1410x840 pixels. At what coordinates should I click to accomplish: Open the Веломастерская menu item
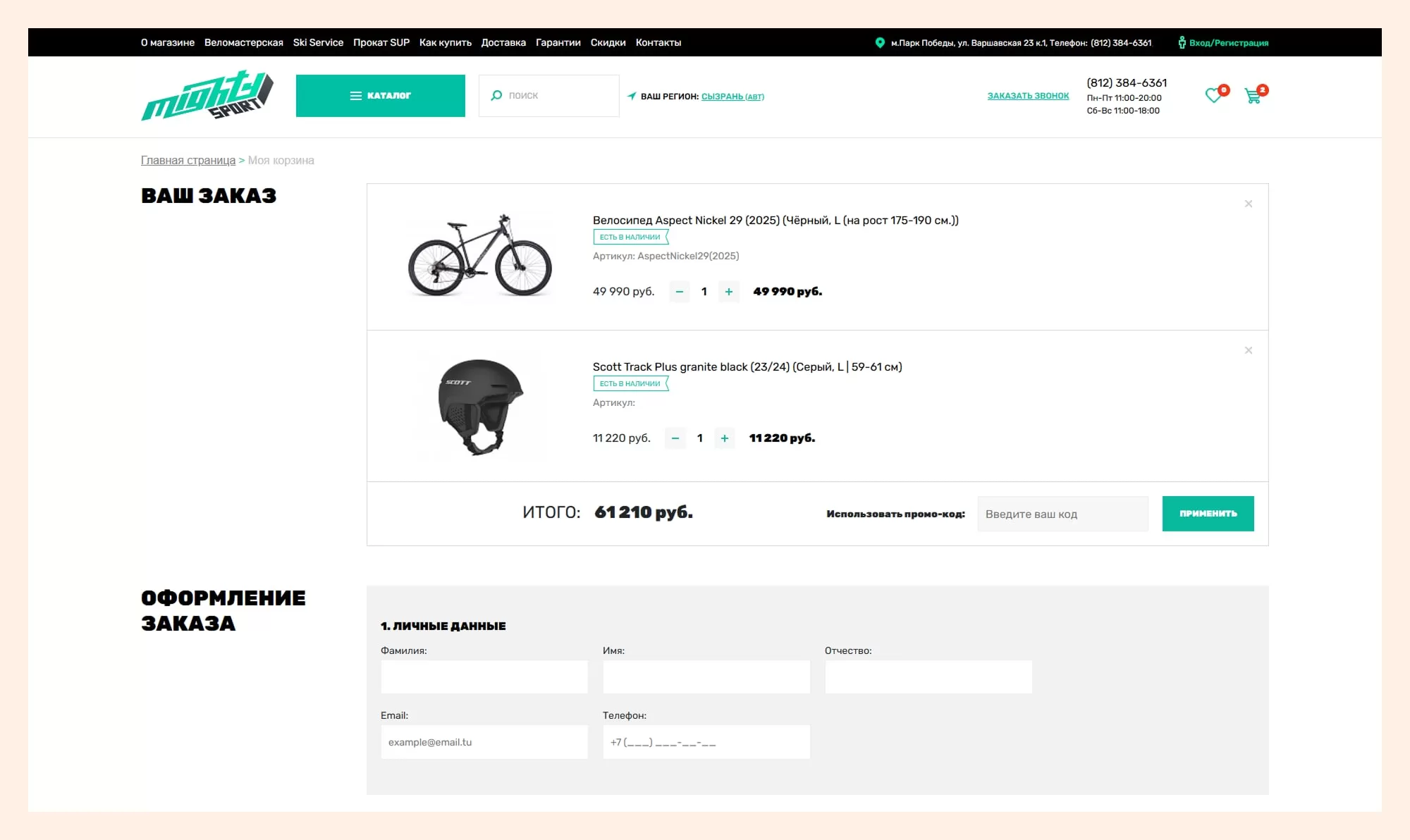pyautogui.click(x=244, y=43)
